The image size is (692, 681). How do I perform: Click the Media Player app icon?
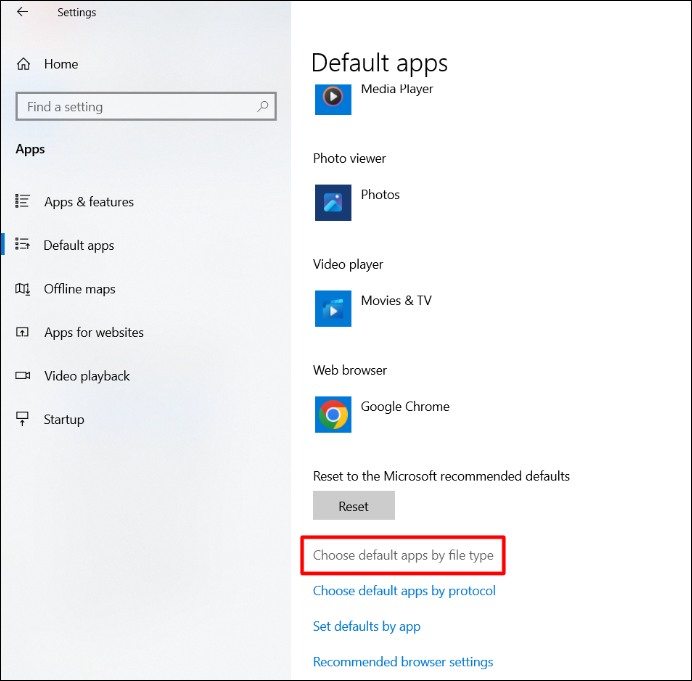(332, 97)
